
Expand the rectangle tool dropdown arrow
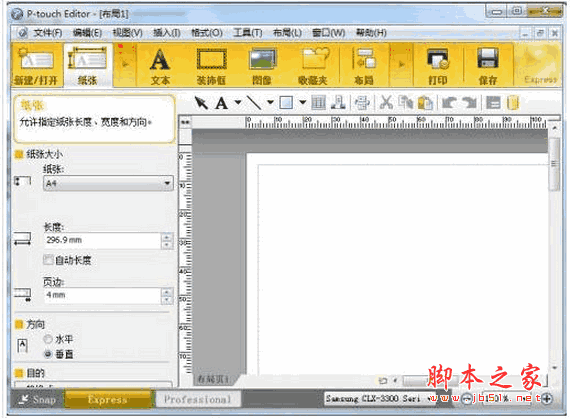pos(302,102)
